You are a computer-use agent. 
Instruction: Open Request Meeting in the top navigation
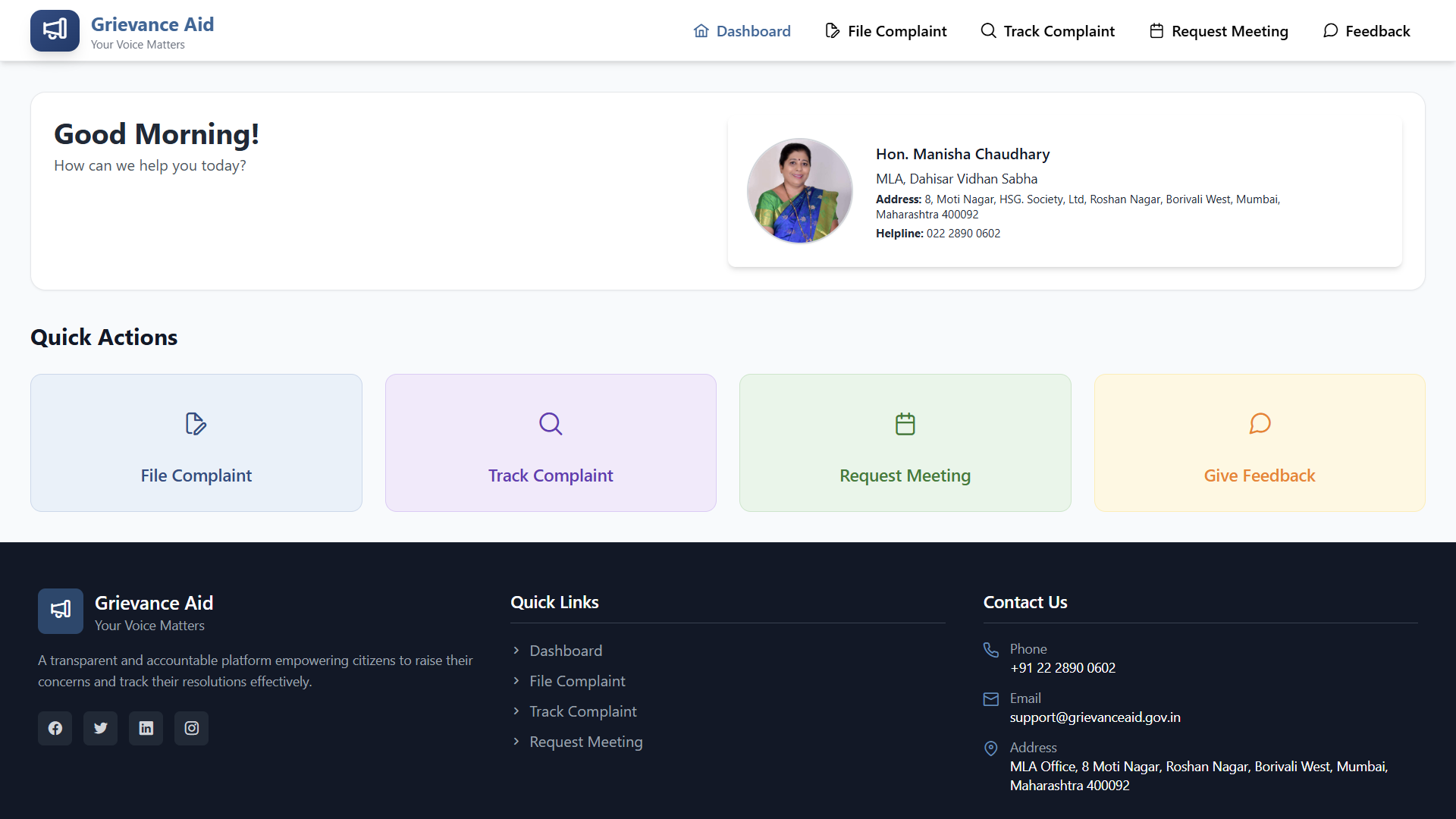1219,31
